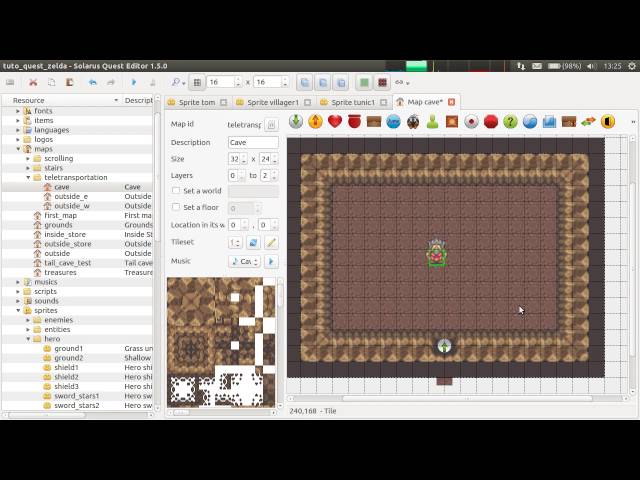This screenshot has height=480, width=640.
Task: Add a destination entity
Action: coord(296,121)
